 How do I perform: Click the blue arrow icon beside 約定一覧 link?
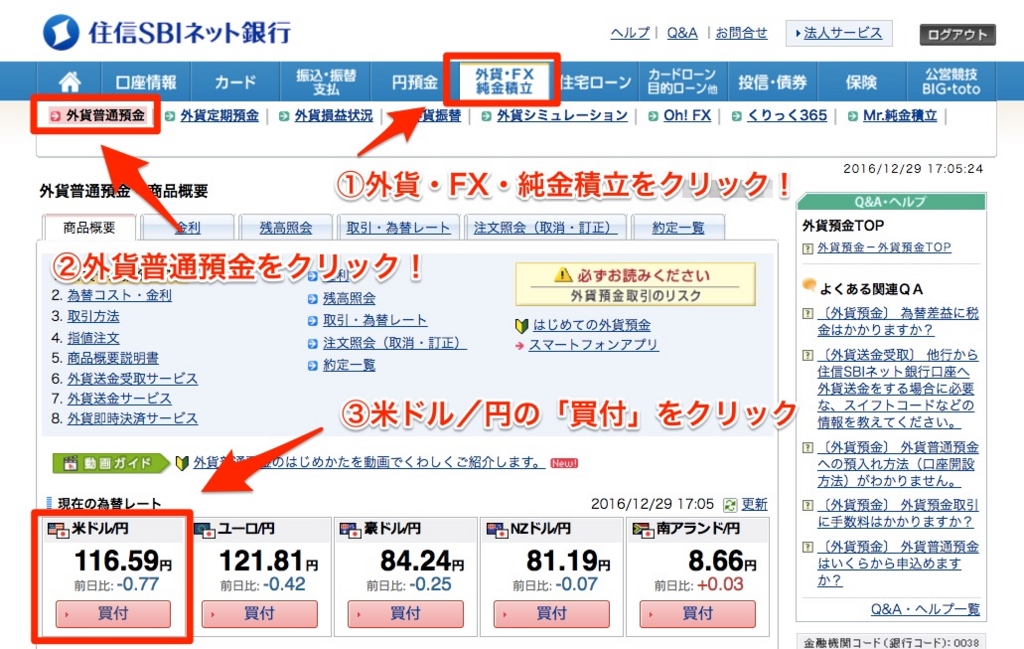click(x=313, y=366)
